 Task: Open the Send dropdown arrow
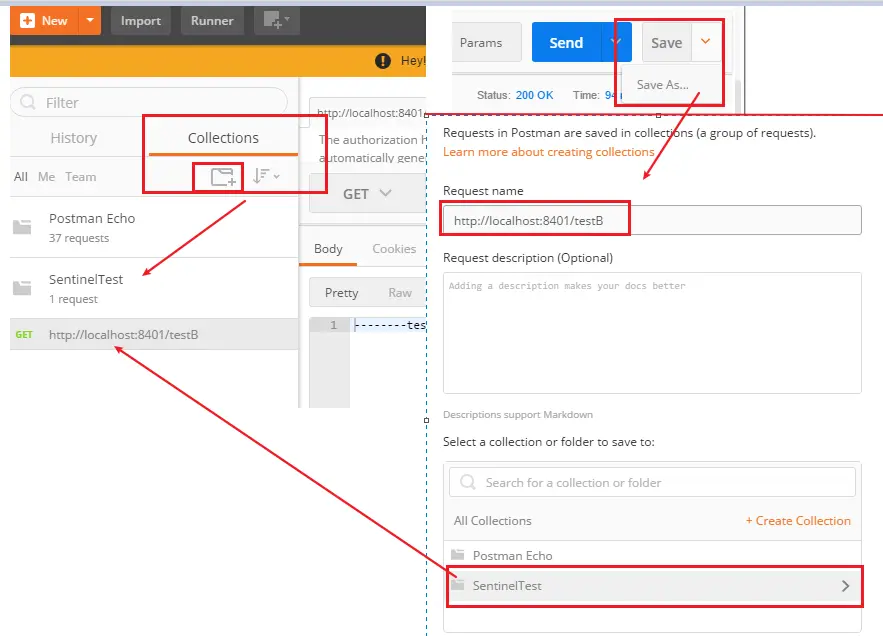(x=616, y=42)
